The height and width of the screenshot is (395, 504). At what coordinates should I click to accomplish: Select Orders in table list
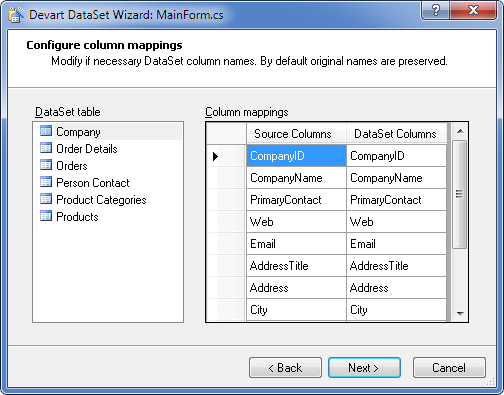(x=72, y=166)
